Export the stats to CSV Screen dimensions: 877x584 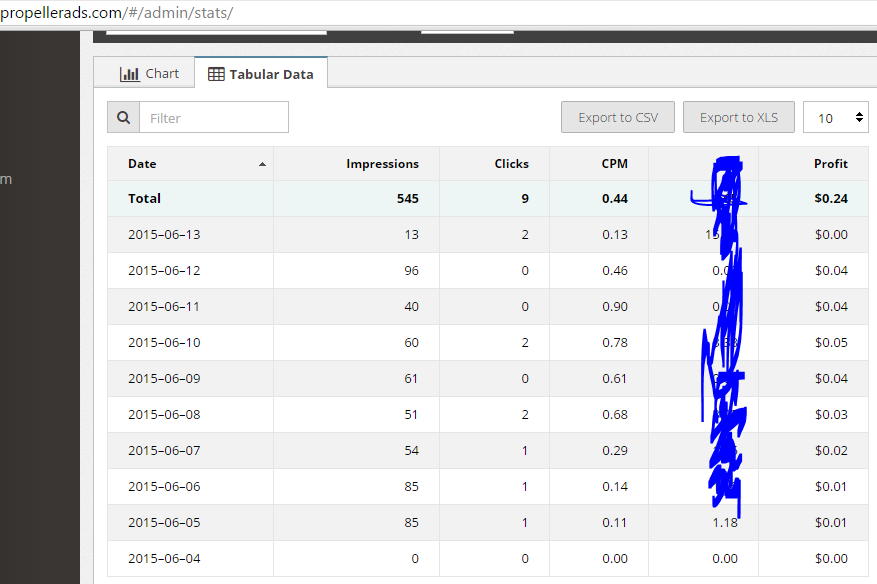click(x=618, y=118)
